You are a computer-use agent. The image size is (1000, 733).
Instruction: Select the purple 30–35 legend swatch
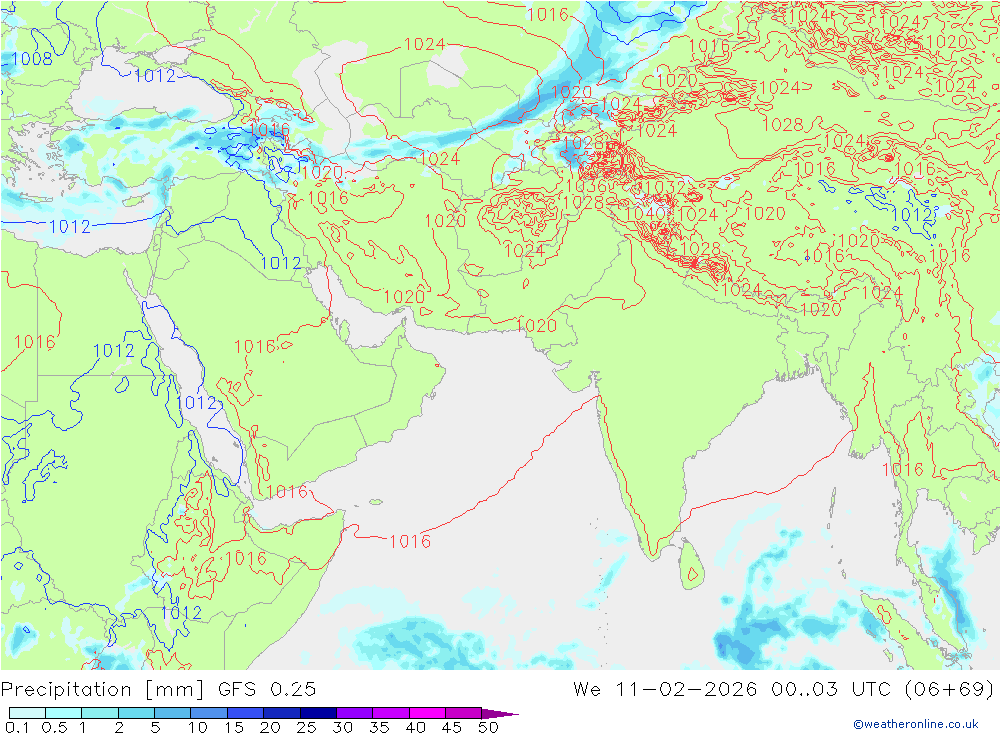tap(355, 713)
